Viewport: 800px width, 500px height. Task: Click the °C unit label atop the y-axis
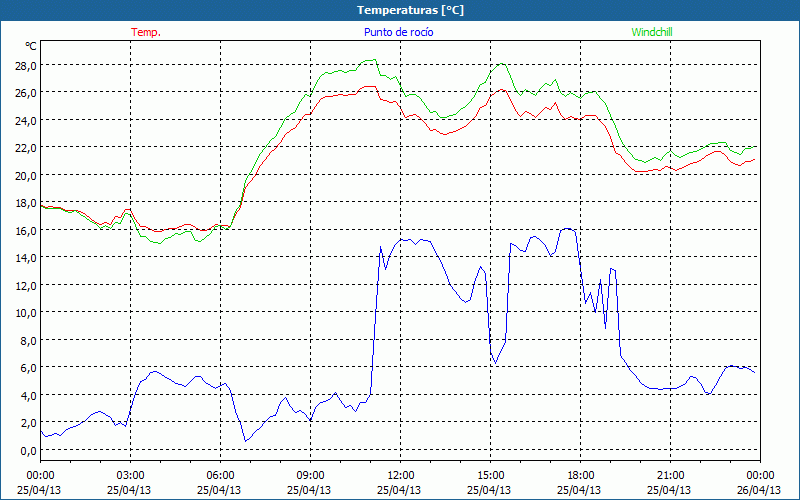coord(31,46)
